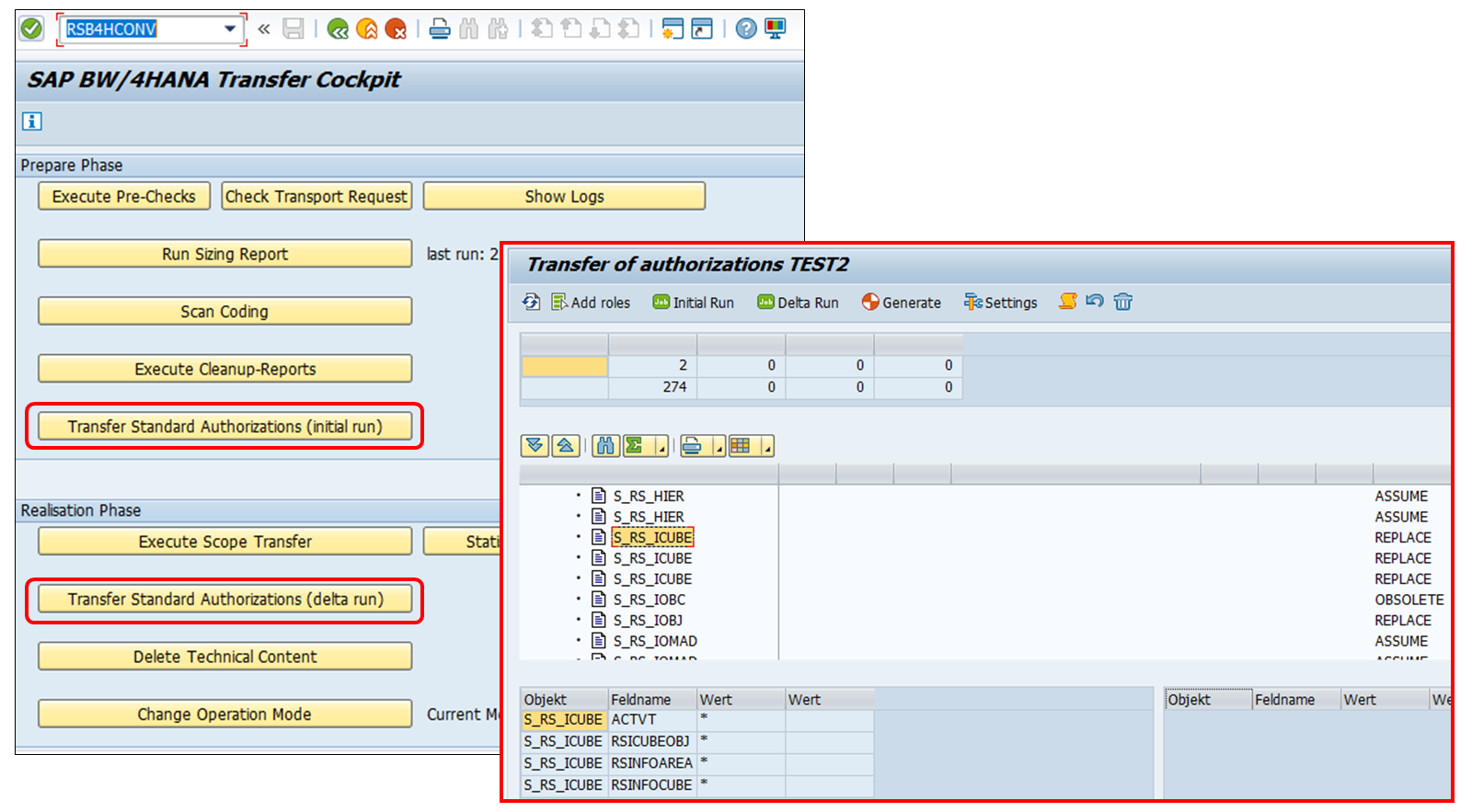This screenshot has height=812, width=1472.
Task: Click the Print icon in top toolbar
Action: pos(440,29)
